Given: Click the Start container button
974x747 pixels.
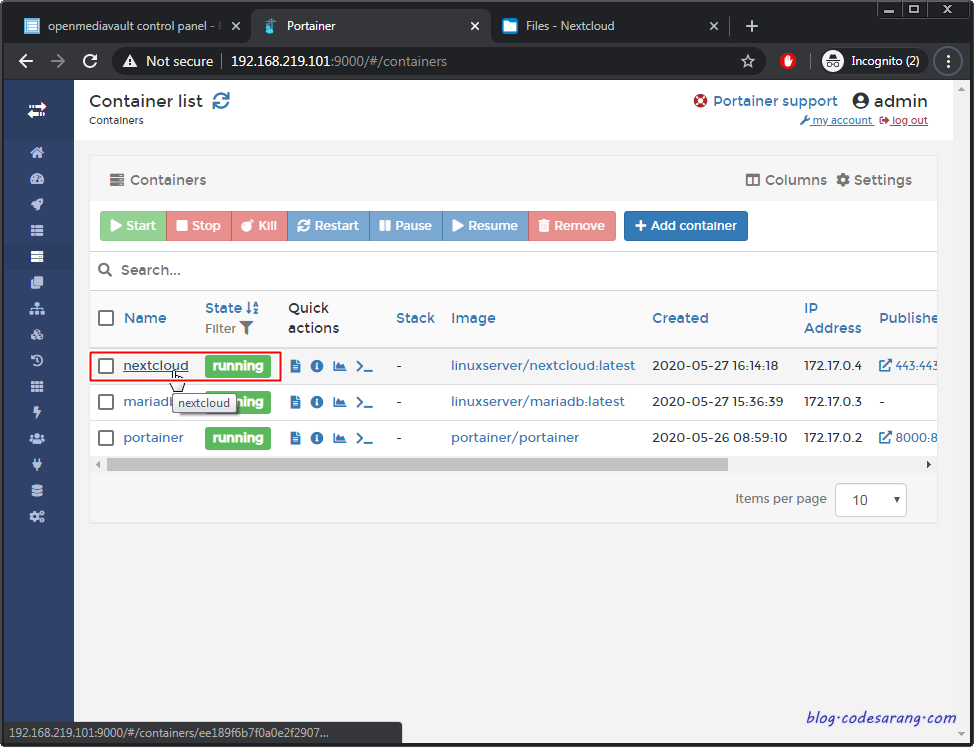Looking at the screenshot, I should pyautogui.click(x=133, y=226).
